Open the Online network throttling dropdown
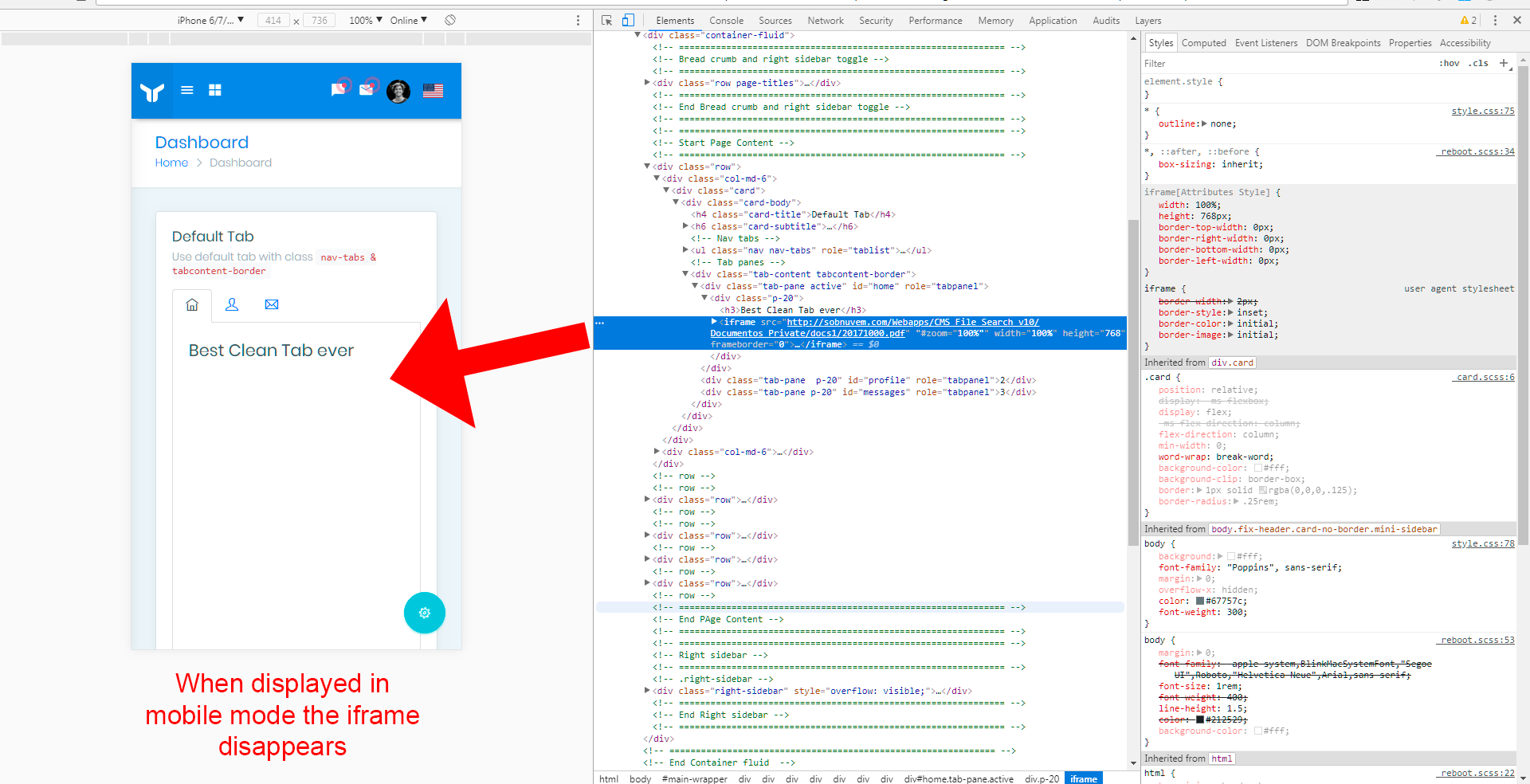This screenshot has width=1530, height=784. pyautogui.click(x=409, y=20)
